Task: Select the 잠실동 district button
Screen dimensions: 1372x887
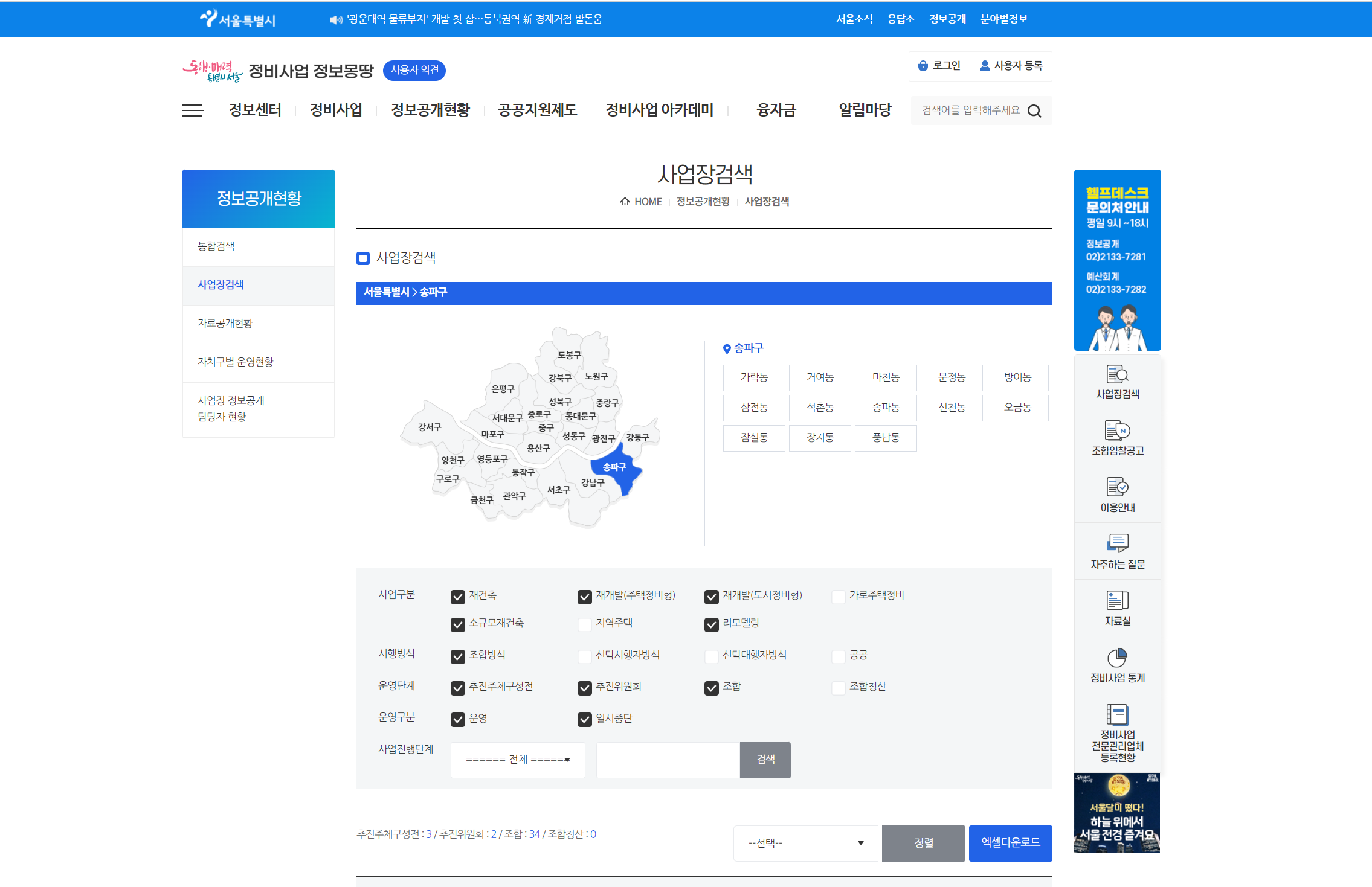Action: (x=754, y=438)
